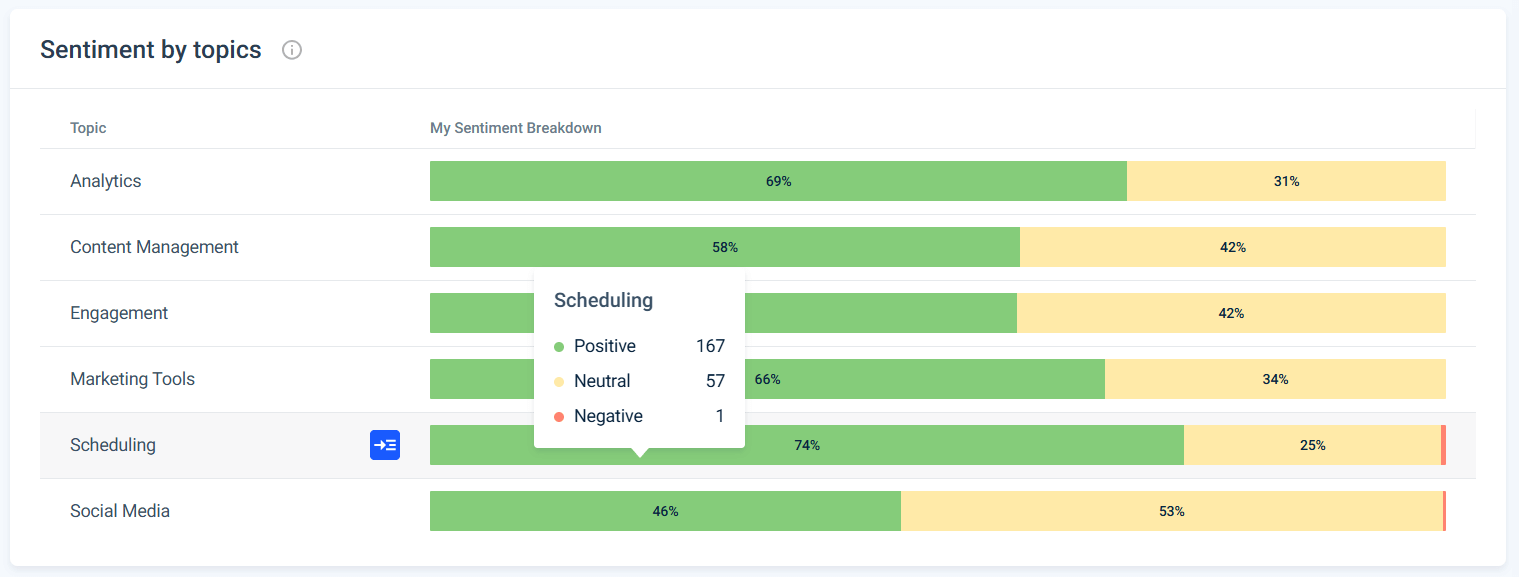The width and height of the screenshot is (1519, 577).
Task: Open the drill-in icon beside Scheduling
Action: coord(385,444)
